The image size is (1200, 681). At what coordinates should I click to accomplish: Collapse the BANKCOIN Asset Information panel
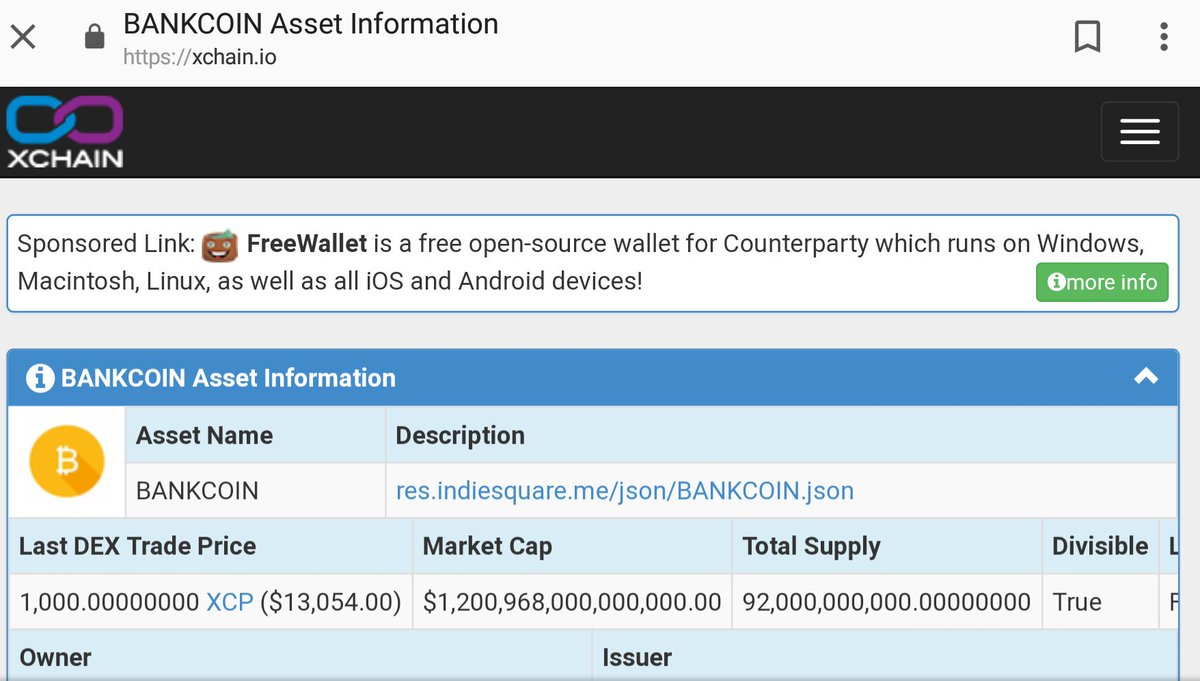(1145, 377)
